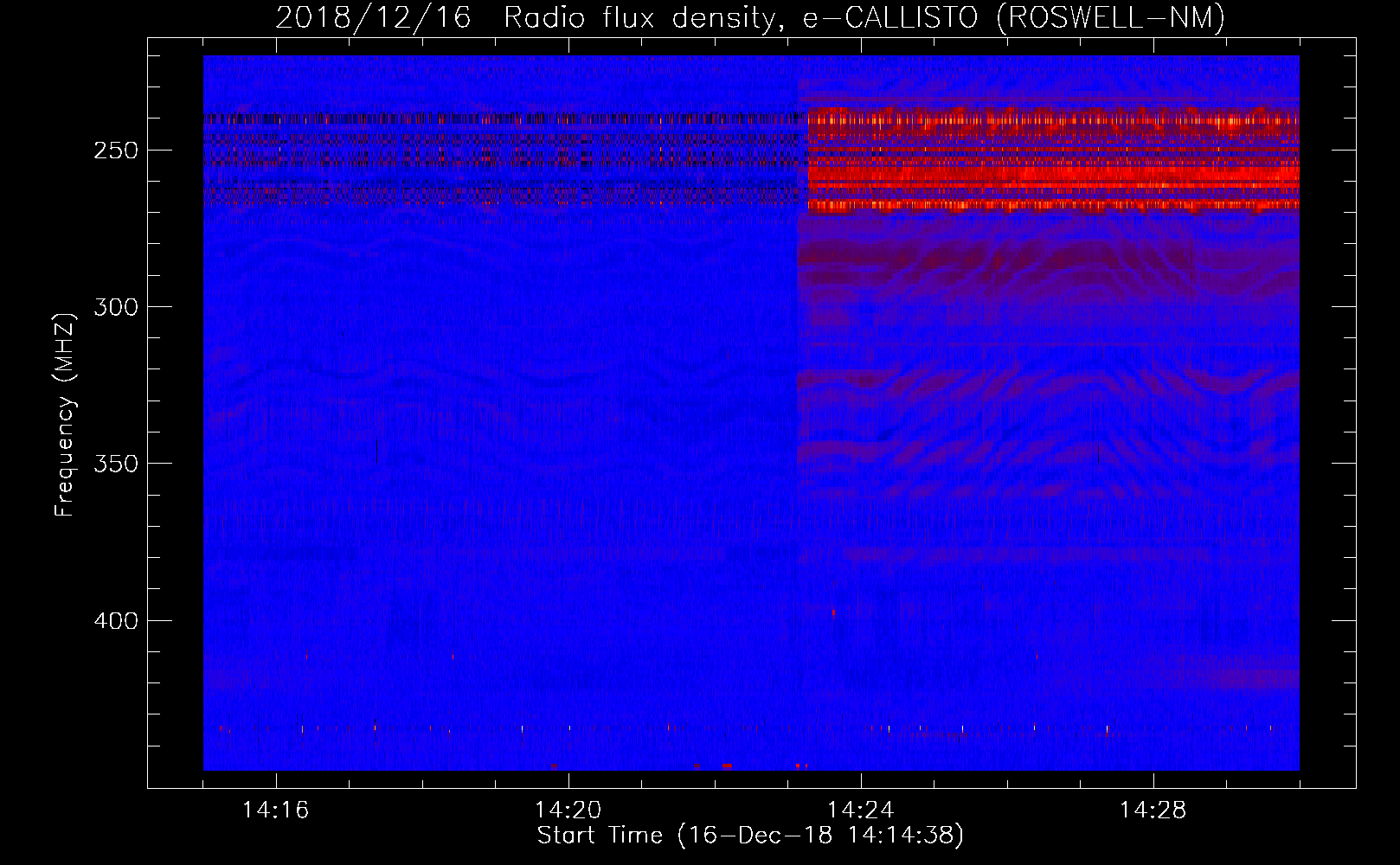Click the 300 frequency tick label
Screen dimensions: 1400x865
pyautogui.click(x=116, y=307)
